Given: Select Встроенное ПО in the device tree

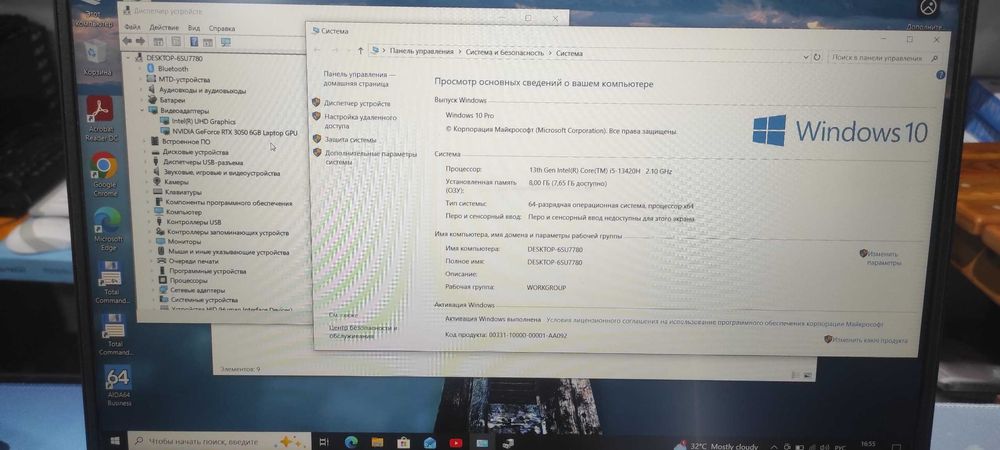Looking at the screenshot, I should pos(186,142).
